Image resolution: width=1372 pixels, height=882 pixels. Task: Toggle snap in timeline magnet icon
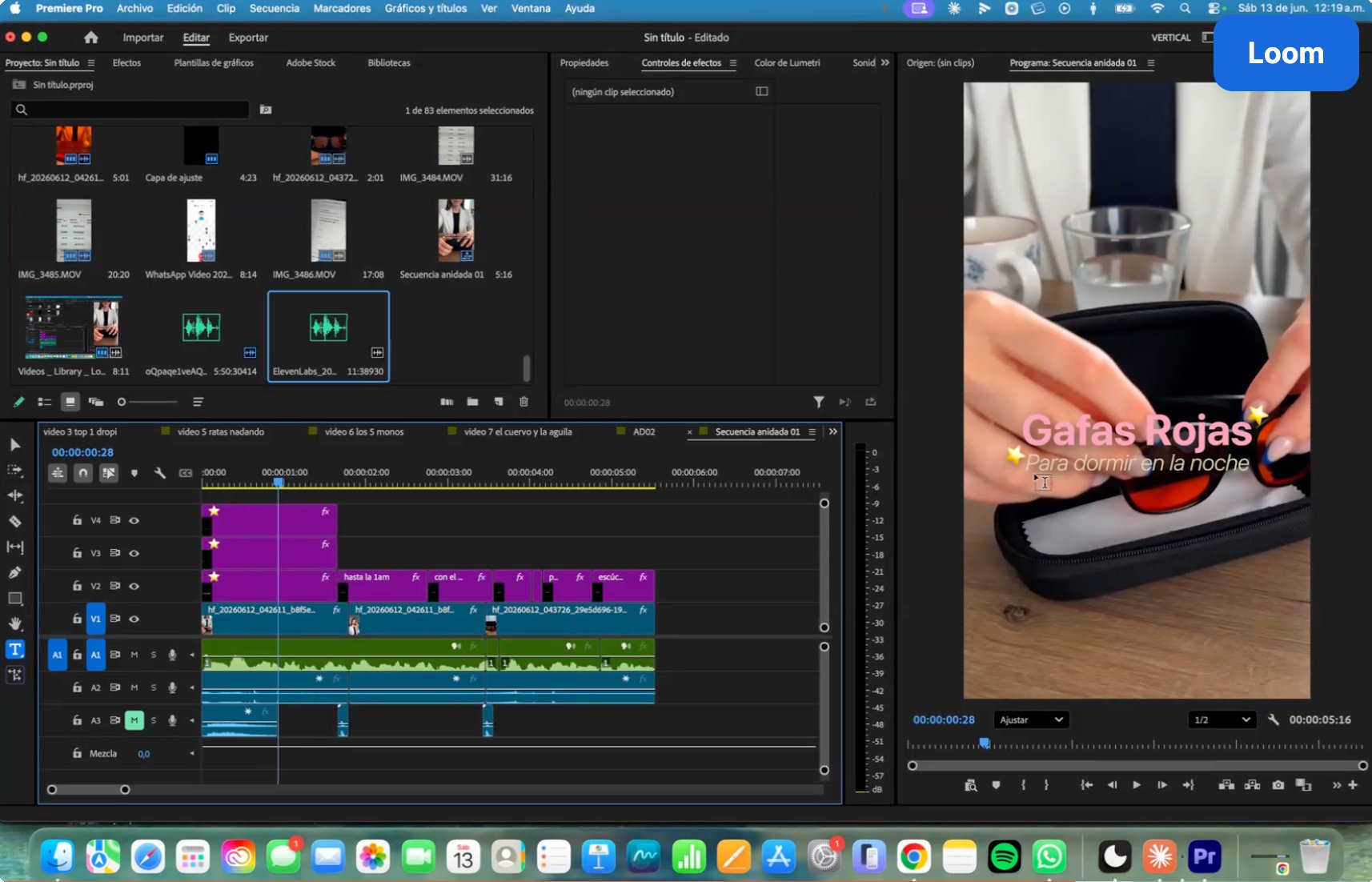point(83,473)
